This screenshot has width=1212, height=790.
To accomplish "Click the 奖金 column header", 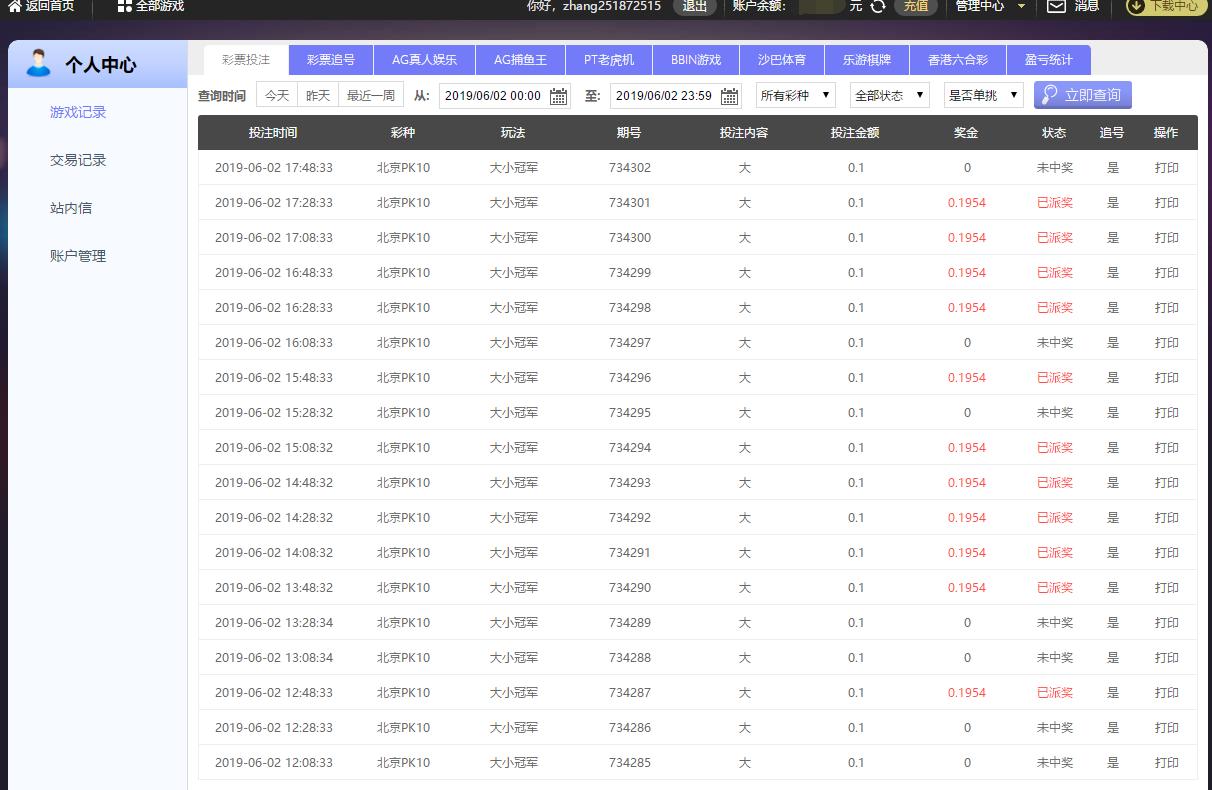I will point(966,133).
